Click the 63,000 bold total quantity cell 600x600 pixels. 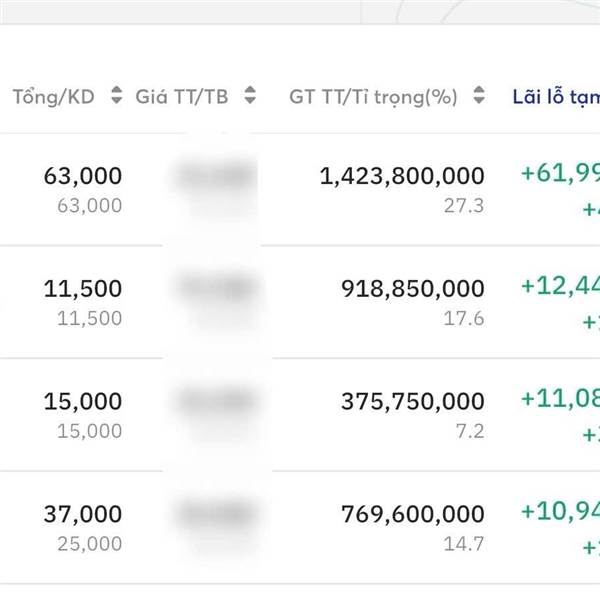click(83, 176)
